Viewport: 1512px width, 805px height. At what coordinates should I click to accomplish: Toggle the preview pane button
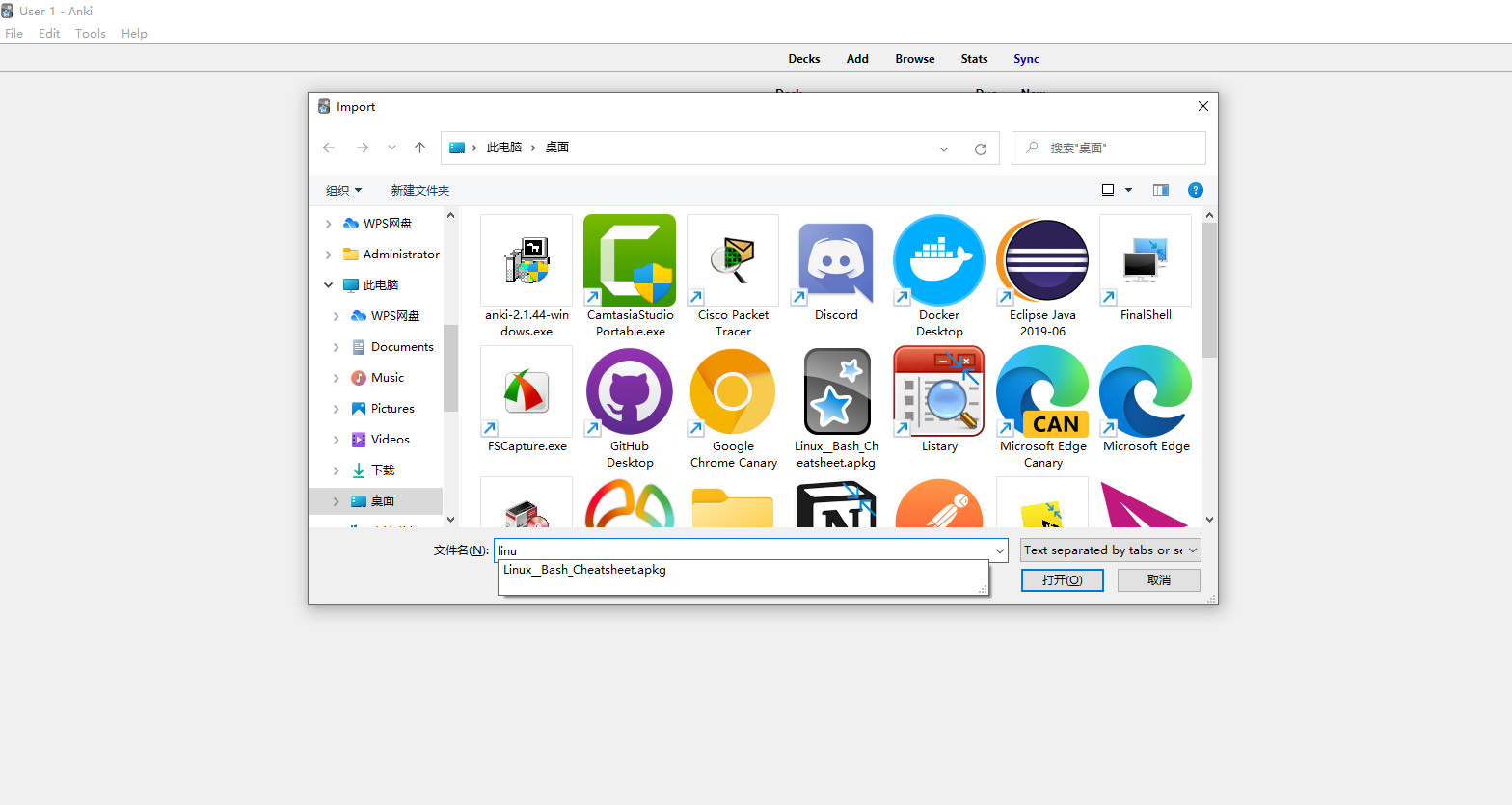pyautogui.click(x=1161, y=190)
